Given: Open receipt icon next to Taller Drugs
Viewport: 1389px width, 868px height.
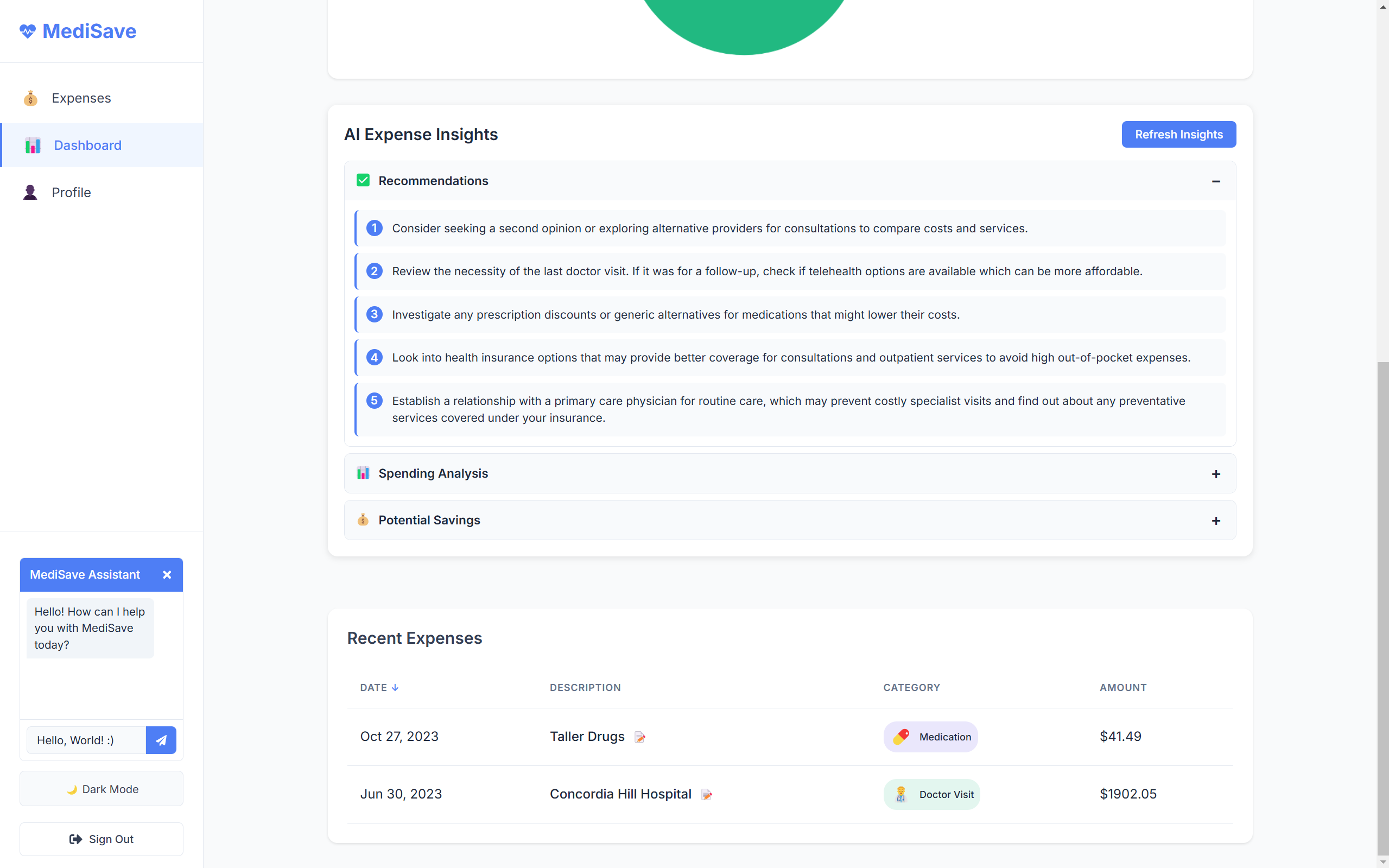Looking at the screenshot, I should coord(640,737).
